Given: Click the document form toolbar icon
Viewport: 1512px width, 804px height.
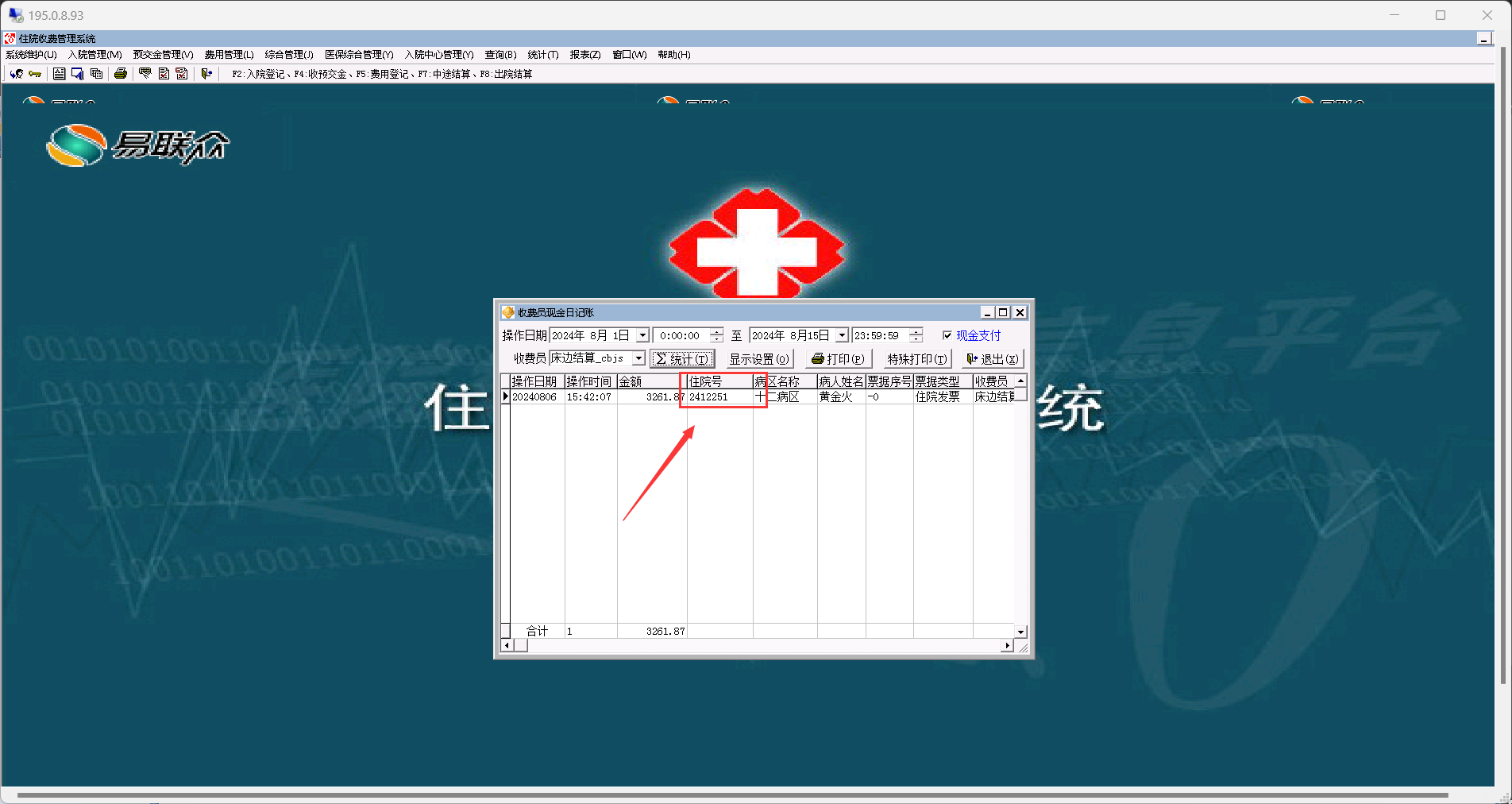Looking at the screenshot, I should [x=60, y=74].
